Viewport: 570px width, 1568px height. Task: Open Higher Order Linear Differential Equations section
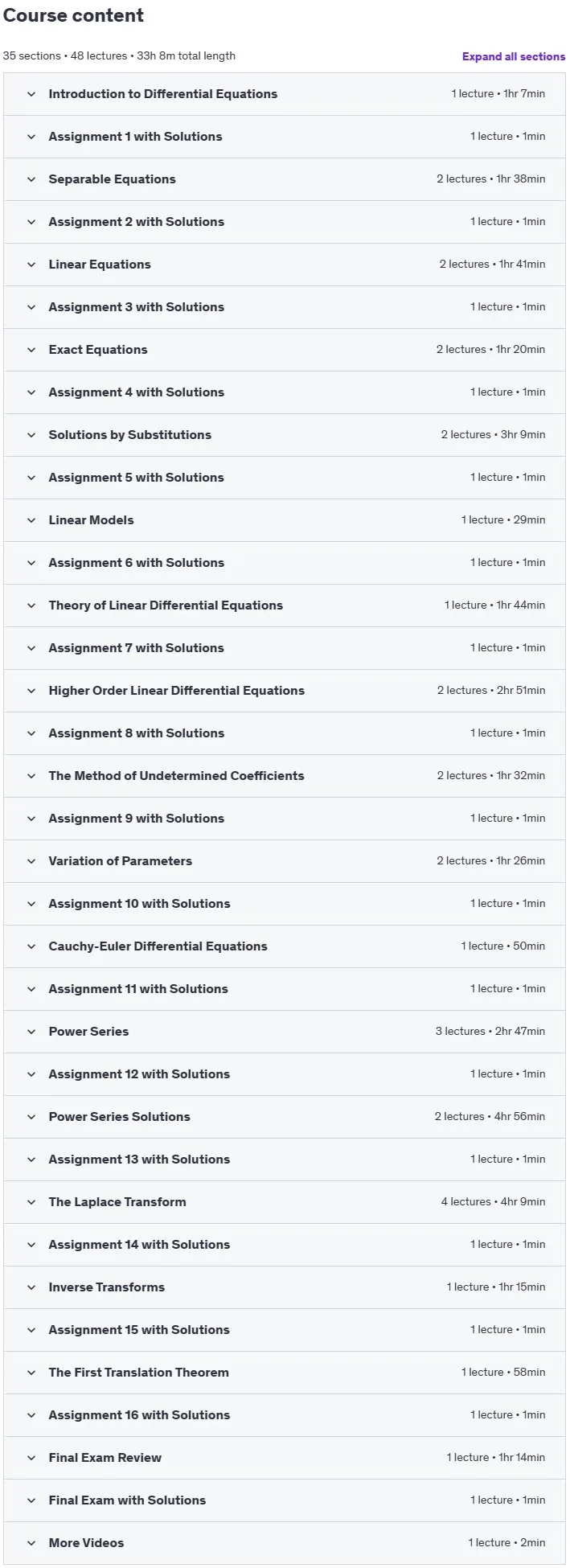click(x=285, y=691)
